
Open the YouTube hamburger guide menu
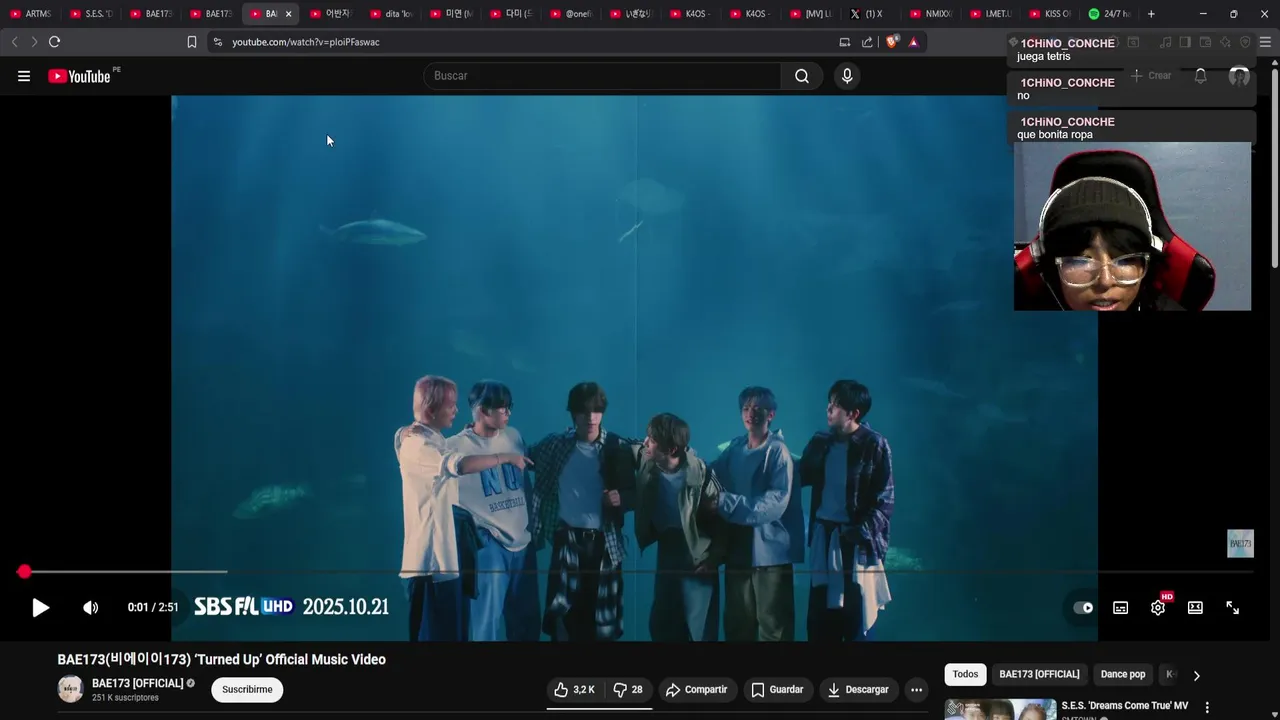click(x=24, y=76)
